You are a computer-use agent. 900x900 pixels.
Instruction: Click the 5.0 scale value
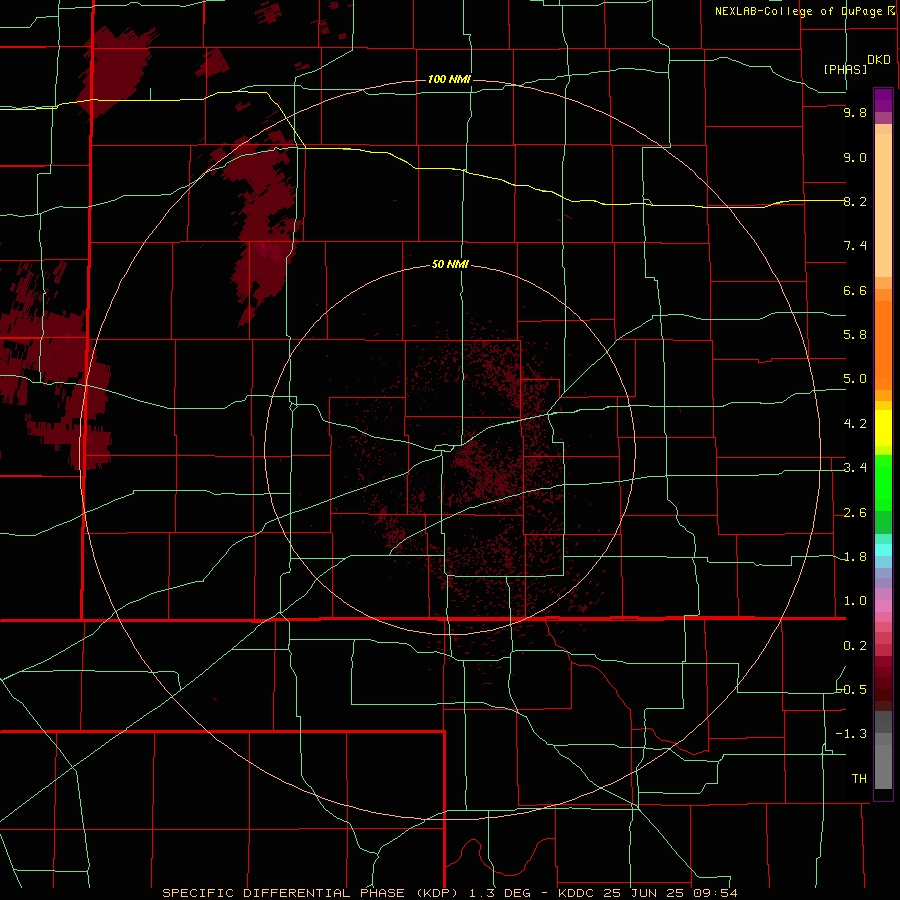[855, 379]
